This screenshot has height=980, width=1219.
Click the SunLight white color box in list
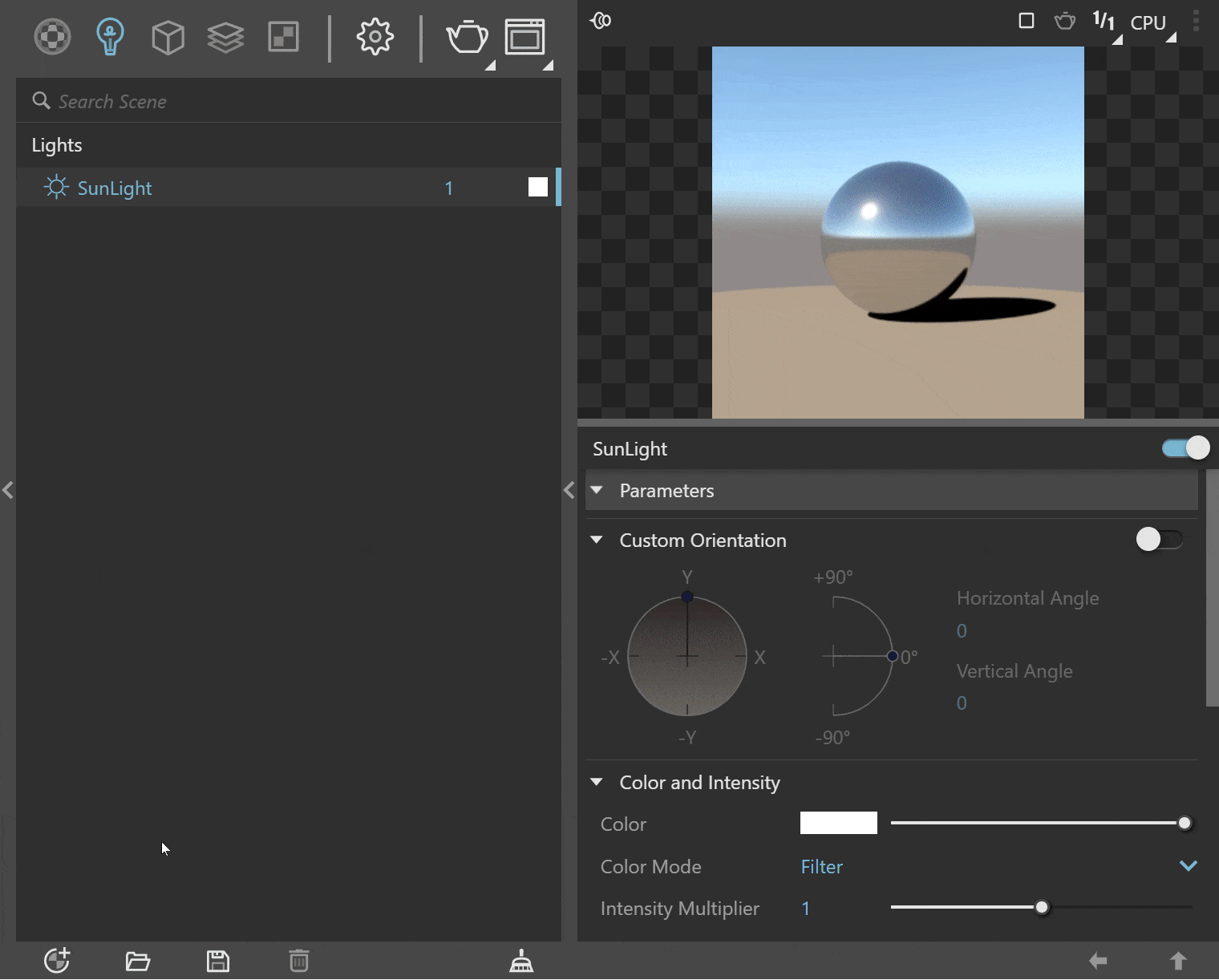coord(538,188)
